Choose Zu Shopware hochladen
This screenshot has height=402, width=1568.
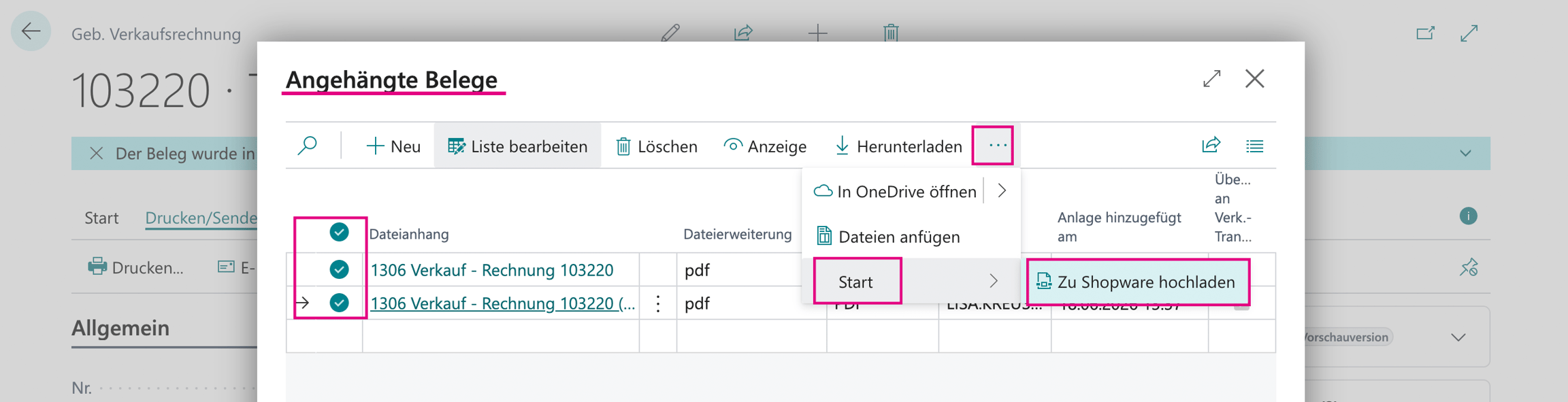[1138, 282]
